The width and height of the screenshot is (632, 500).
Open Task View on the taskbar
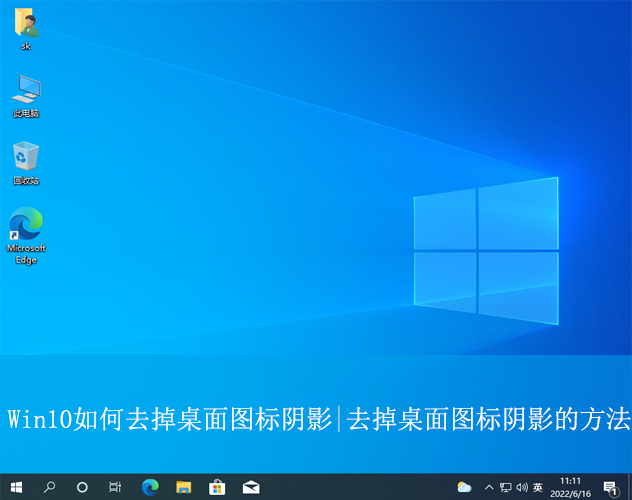115,487
